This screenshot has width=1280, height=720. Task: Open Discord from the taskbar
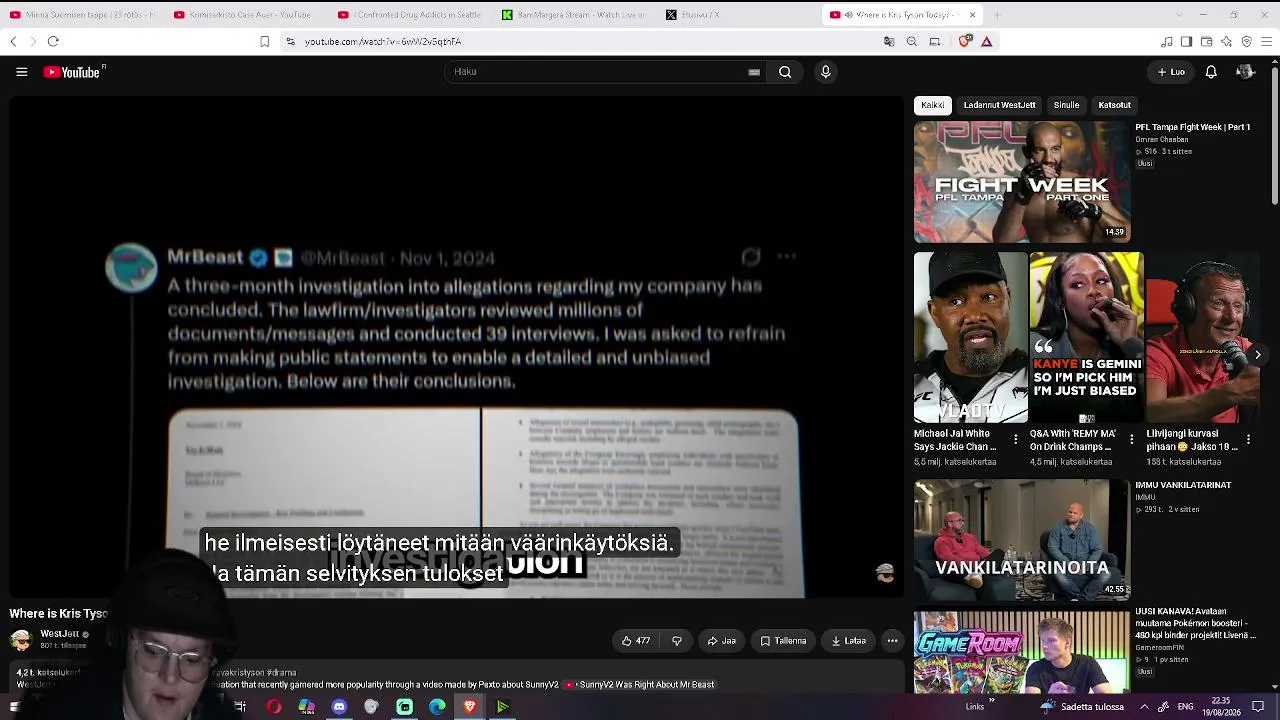(339, 707)
